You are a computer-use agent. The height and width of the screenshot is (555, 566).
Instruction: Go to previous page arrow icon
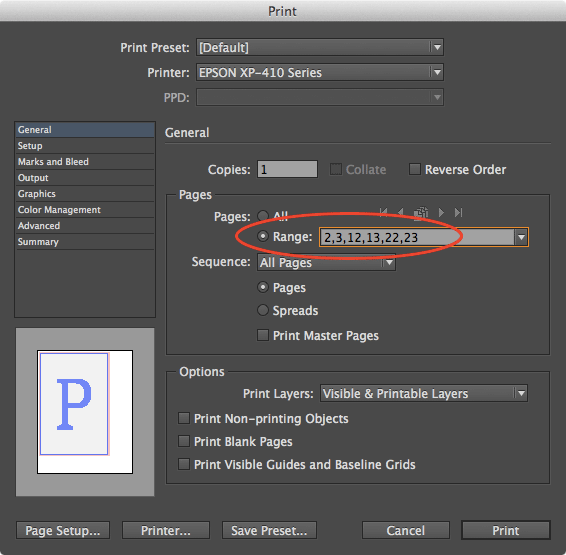(401, 212)
